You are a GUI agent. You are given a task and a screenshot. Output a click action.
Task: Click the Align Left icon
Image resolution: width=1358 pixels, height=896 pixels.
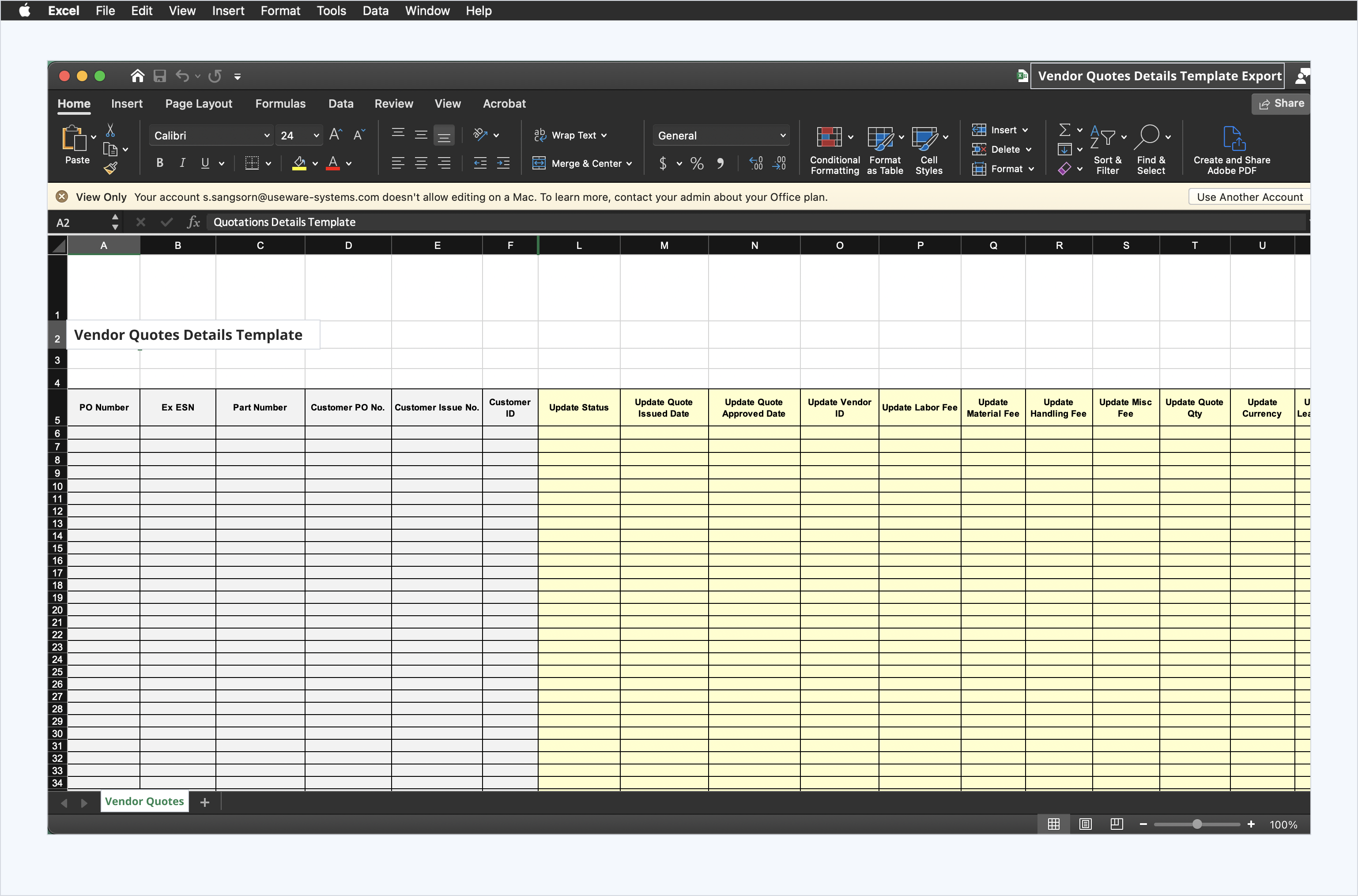coord(398,163)
